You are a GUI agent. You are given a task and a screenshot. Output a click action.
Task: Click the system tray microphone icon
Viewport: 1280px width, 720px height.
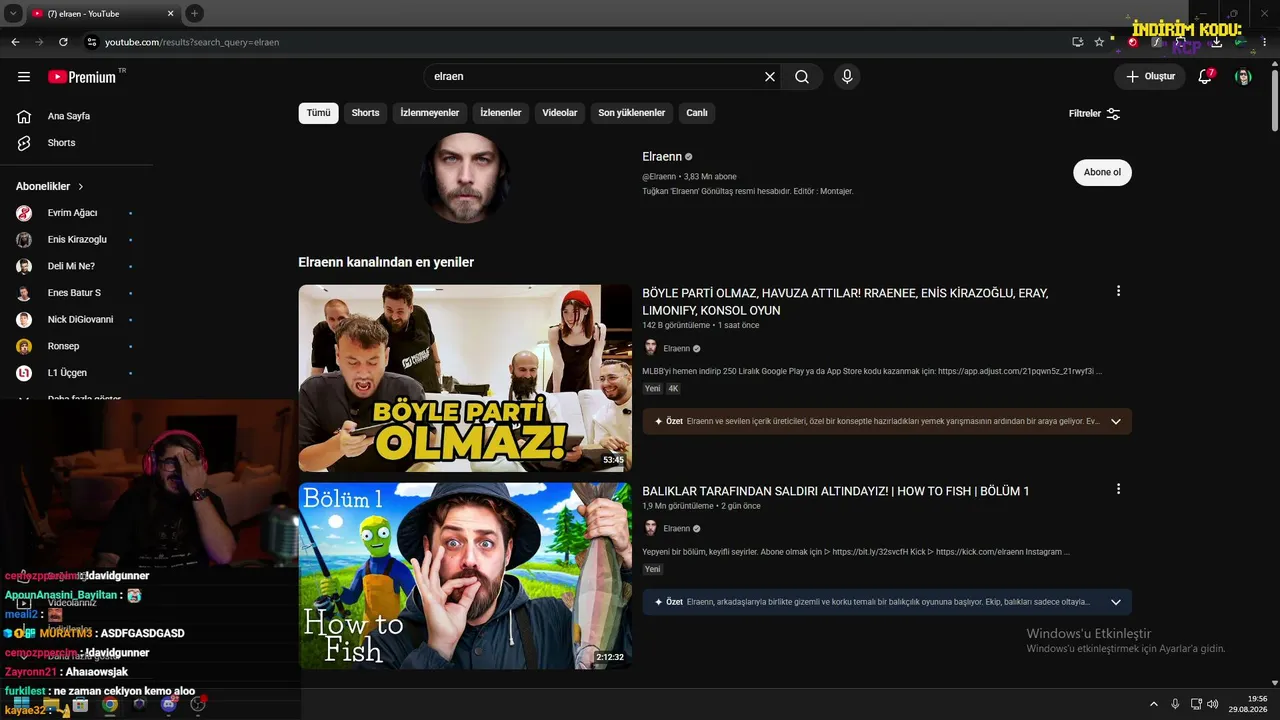pyautogui.click(x=1175, y=704)
